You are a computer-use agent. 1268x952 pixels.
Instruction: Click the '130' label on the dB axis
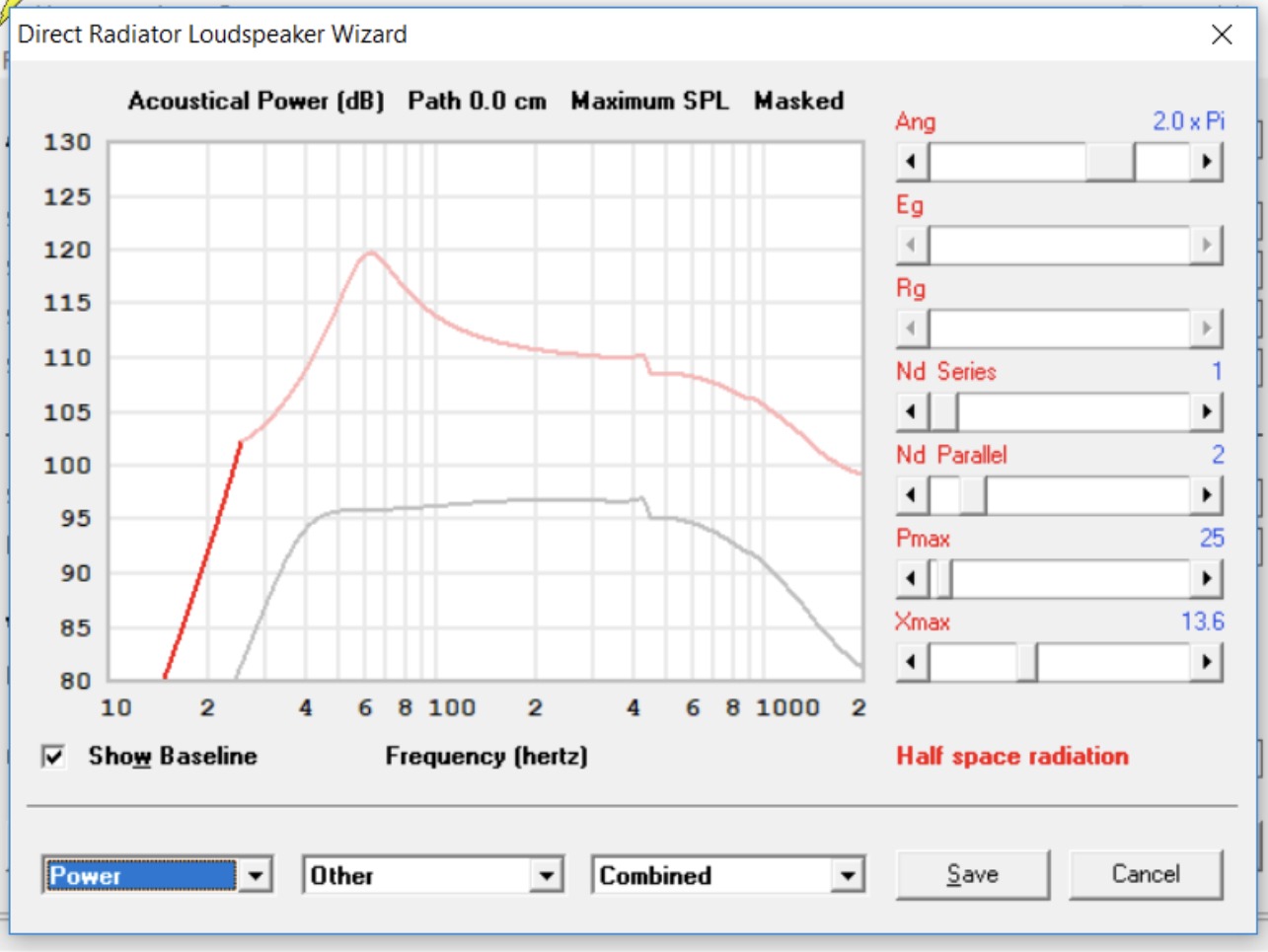[67, 142]
